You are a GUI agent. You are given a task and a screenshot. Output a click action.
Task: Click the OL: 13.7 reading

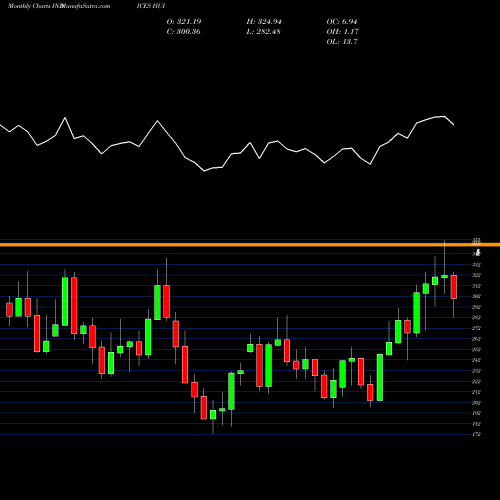point(342,42)
